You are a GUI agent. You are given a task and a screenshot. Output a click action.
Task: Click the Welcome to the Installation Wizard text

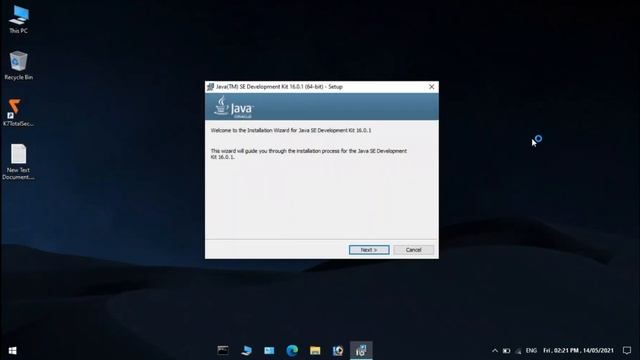(x=291, y=130)
